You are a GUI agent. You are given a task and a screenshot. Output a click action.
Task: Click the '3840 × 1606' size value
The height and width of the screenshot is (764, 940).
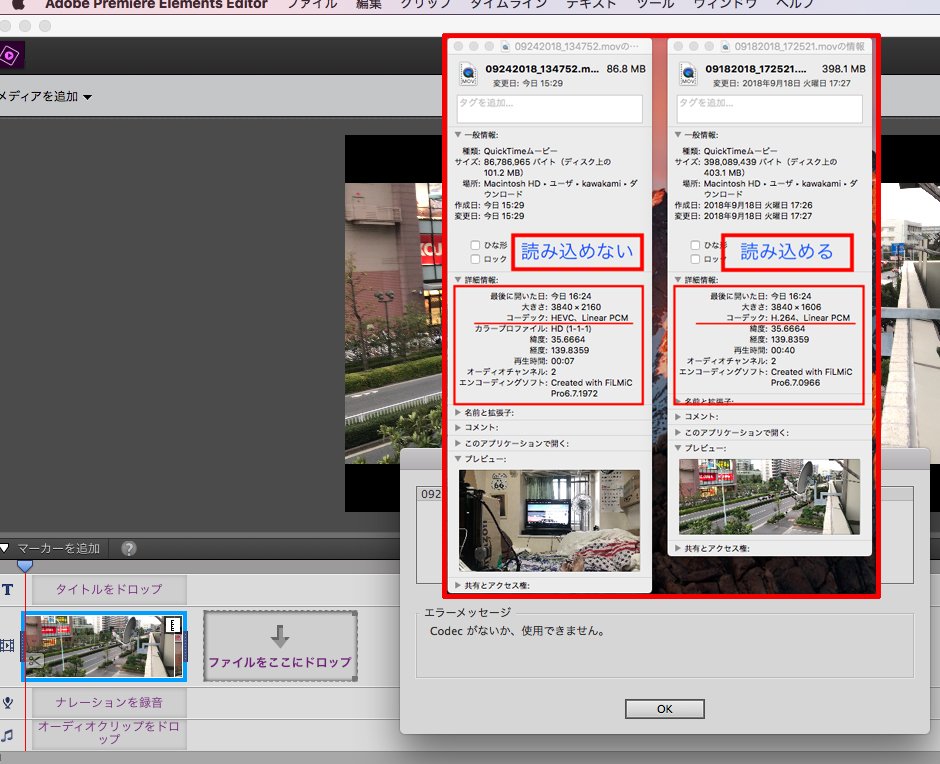[x=796, y=307]
